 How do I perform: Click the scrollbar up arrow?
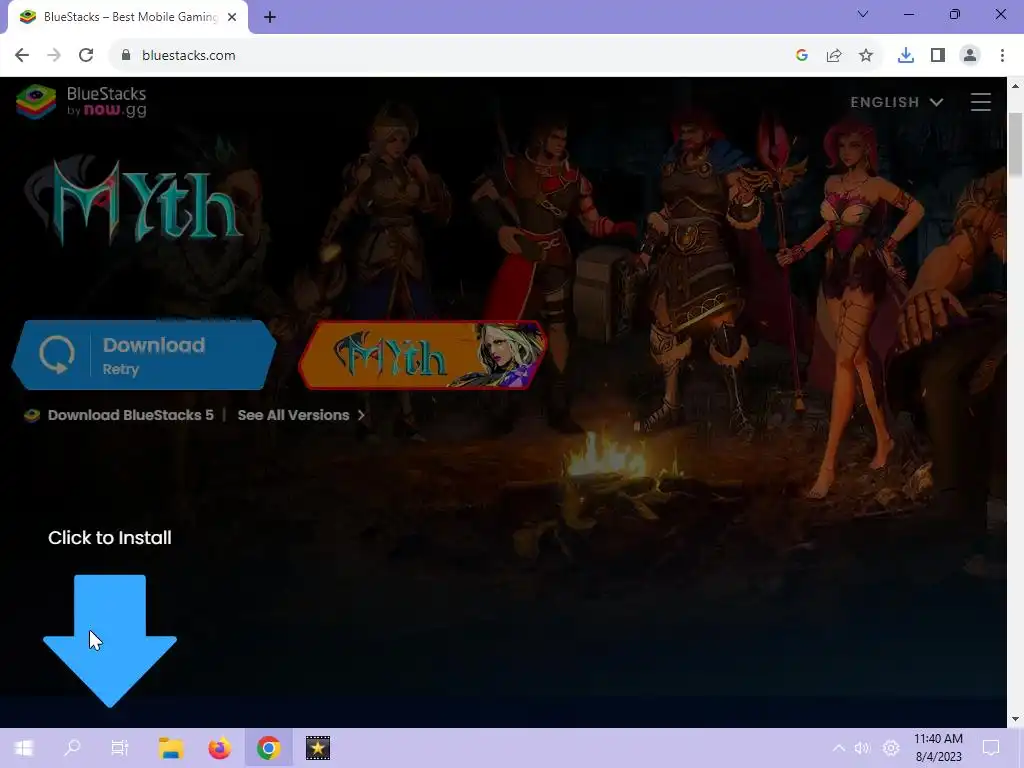click(1016, 86)
